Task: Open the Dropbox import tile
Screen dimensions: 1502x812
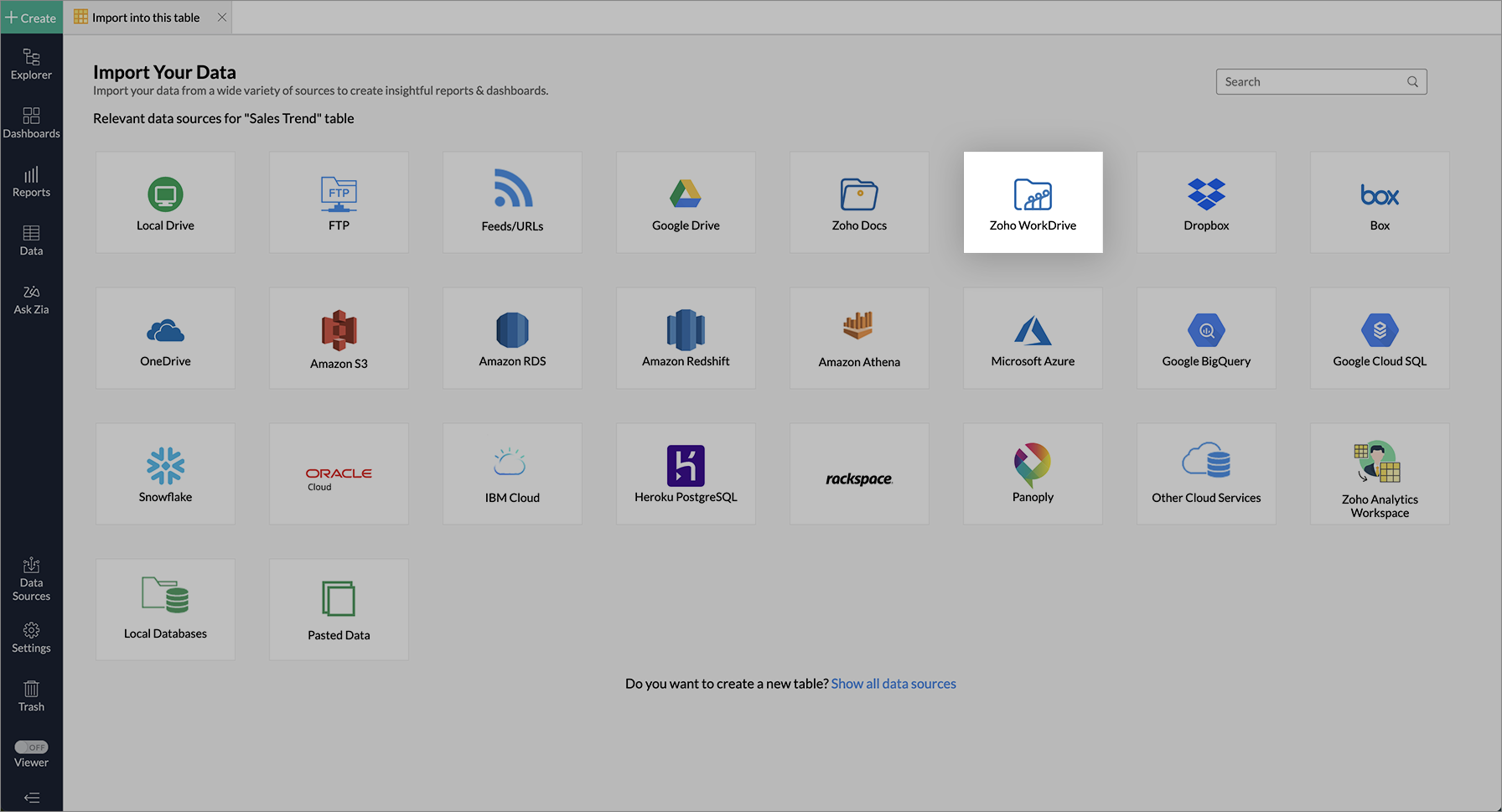Action: coord(1206,202)
